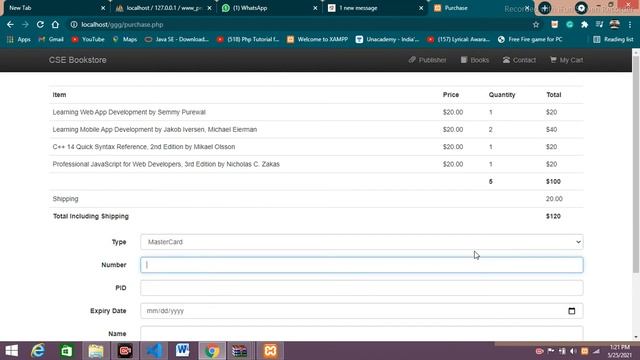Open My Cart nav link
This screenshot has width=640, height=360.
(x=567, y=60)
